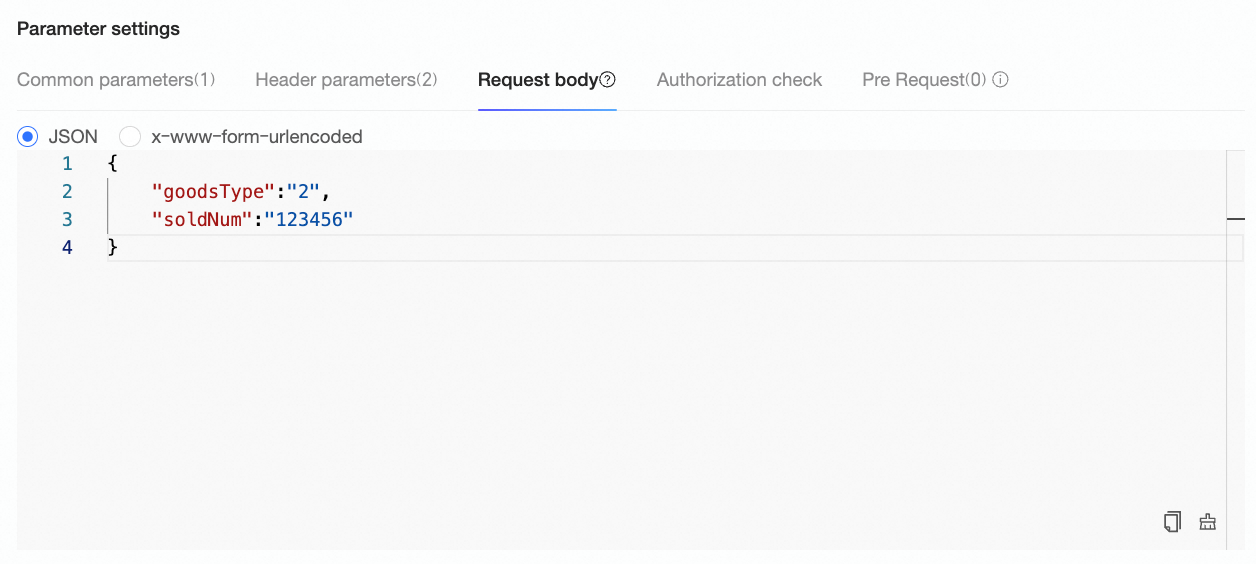Click the broom clear-format icon
Viewport: 1256px width, 564px height.
(x=1207, y=521)
